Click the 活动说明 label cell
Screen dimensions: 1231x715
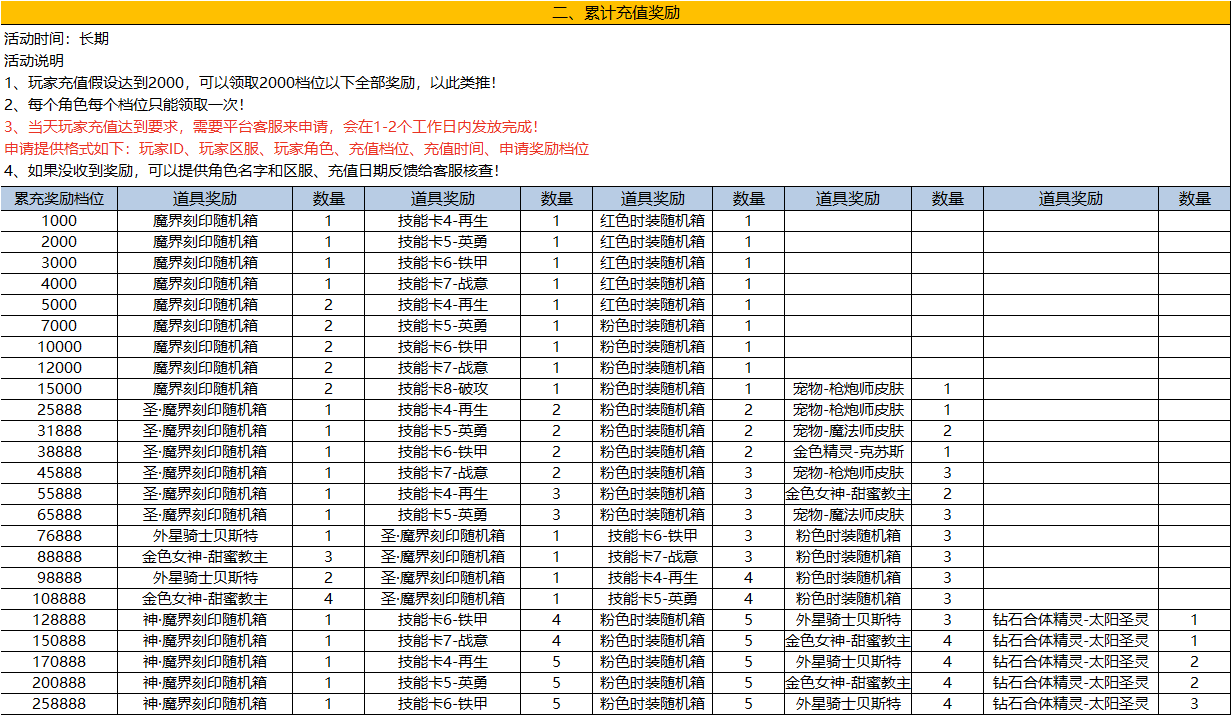pos(34,61)
